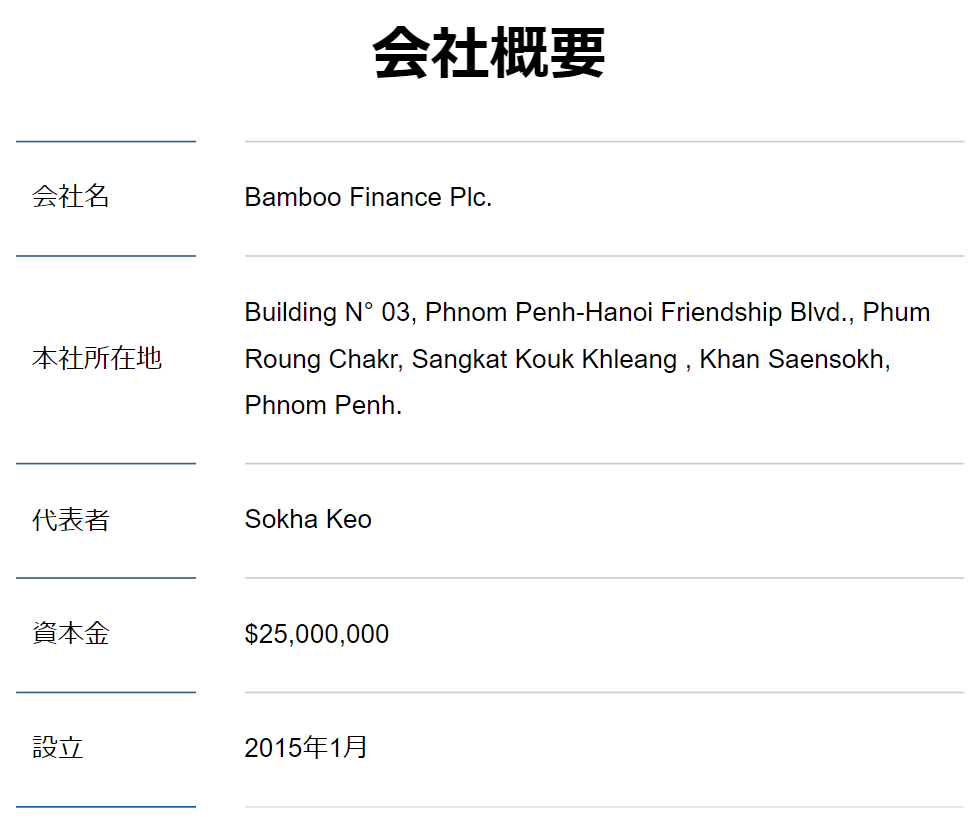Click the surname Keo
The image size is (977, 821).
tap(349, 520)
